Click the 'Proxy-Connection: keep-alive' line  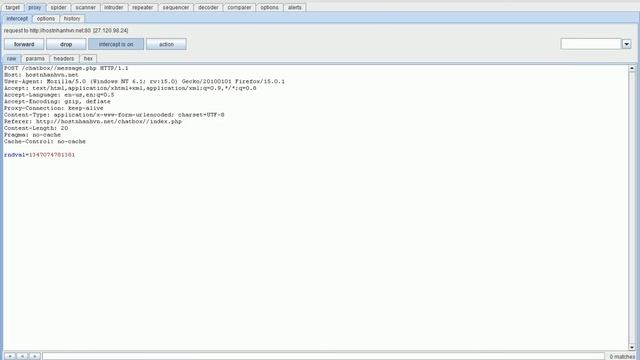point(54,108)
